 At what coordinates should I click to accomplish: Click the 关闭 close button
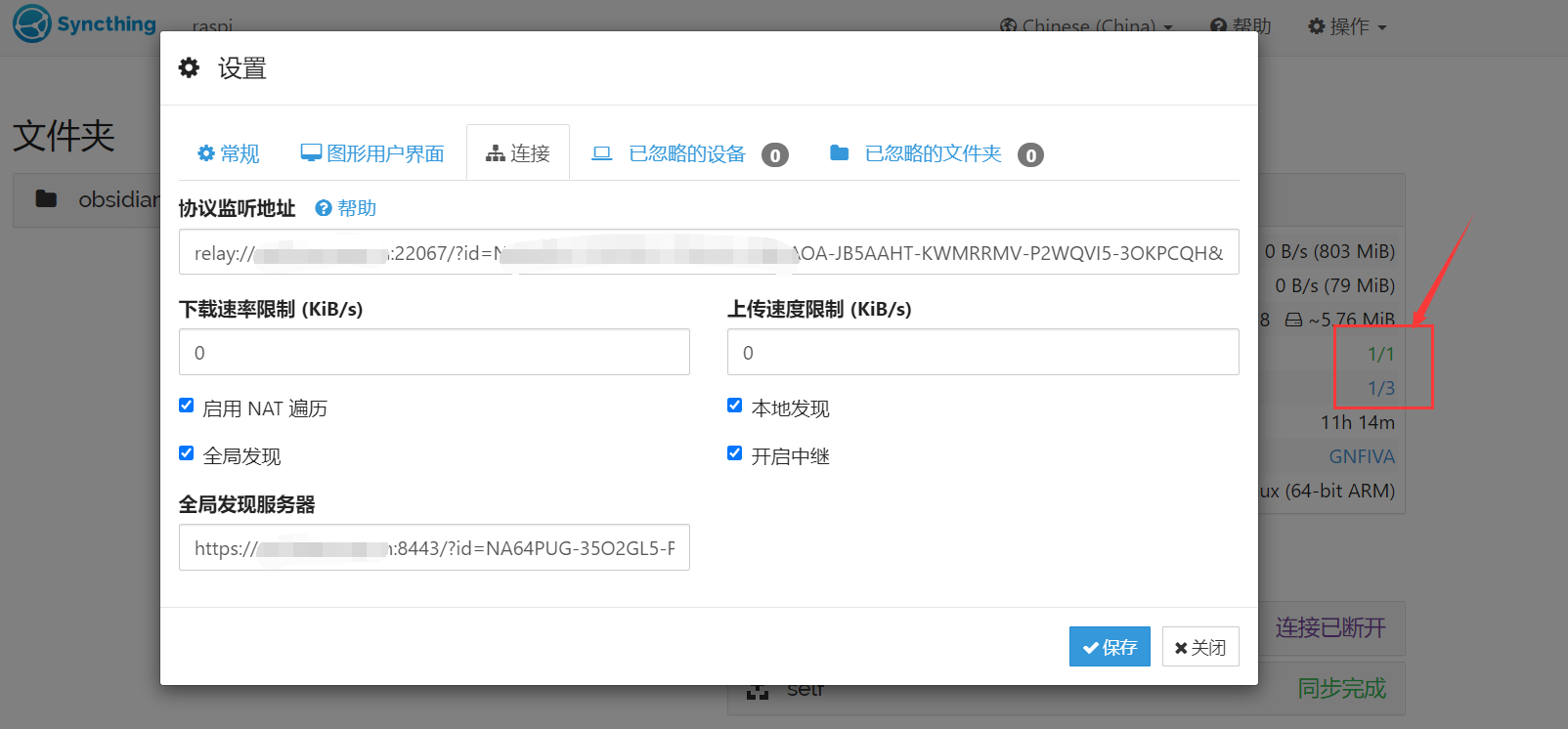pos(1199,647)
